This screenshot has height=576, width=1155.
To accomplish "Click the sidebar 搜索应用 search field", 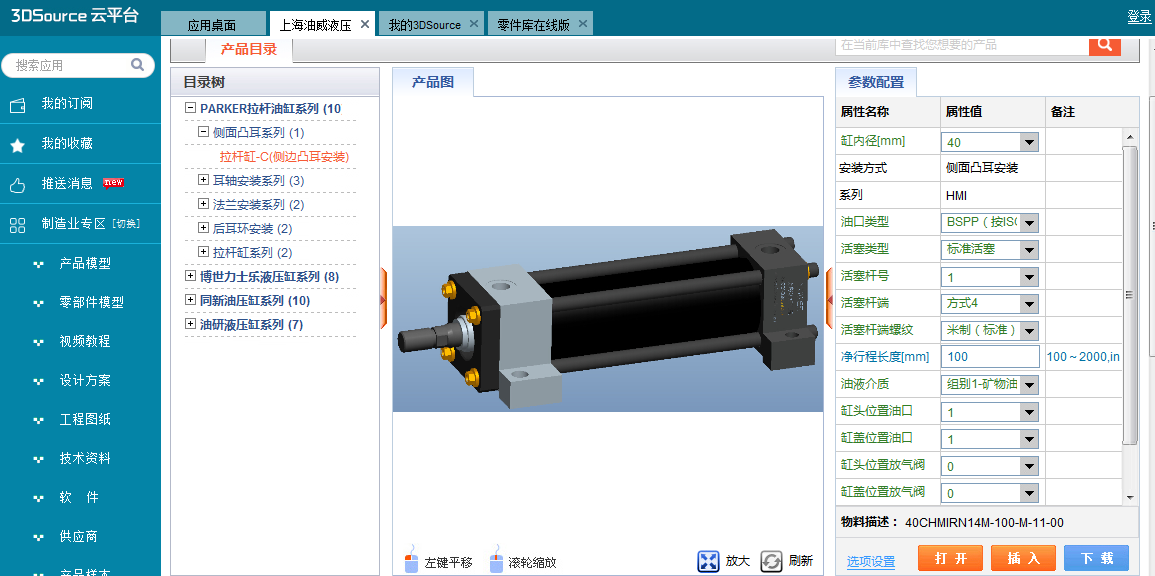I will click(77, 65).
